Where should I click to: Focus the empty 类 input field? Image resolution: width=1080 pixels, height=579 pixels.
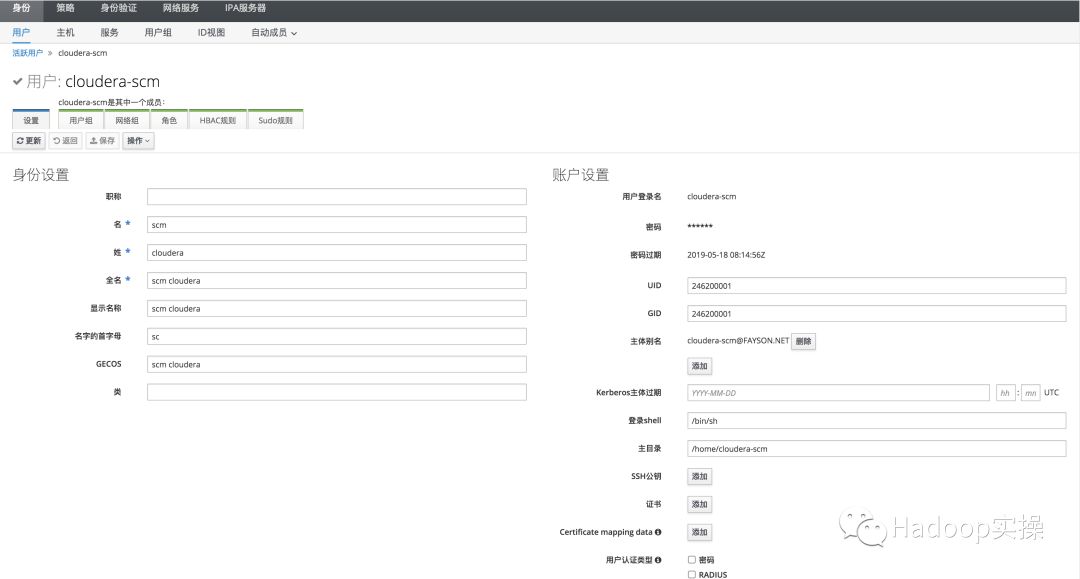337,392
